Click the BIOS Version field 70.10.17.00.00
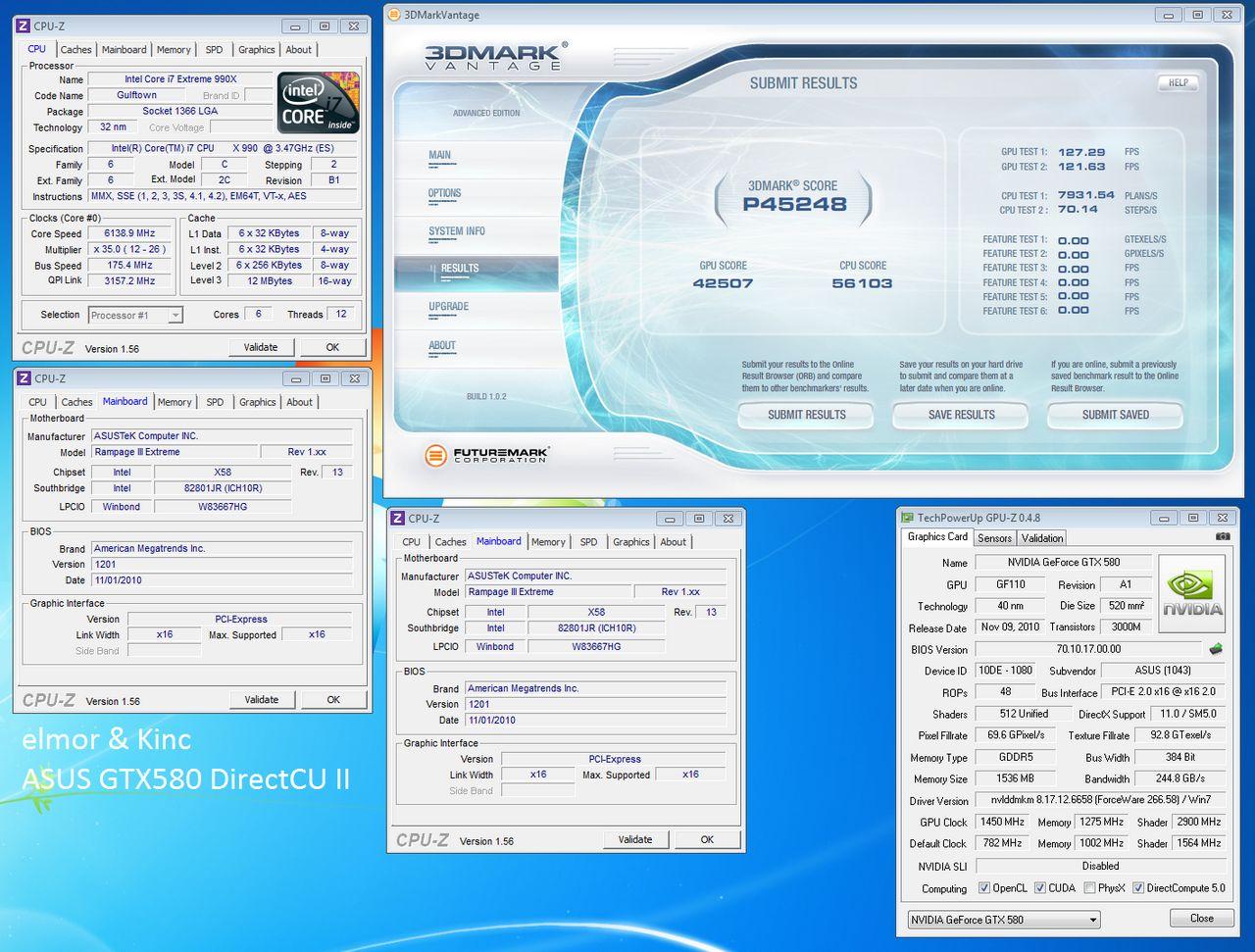Screen dimensions: 1255x952 point(1088,649)
